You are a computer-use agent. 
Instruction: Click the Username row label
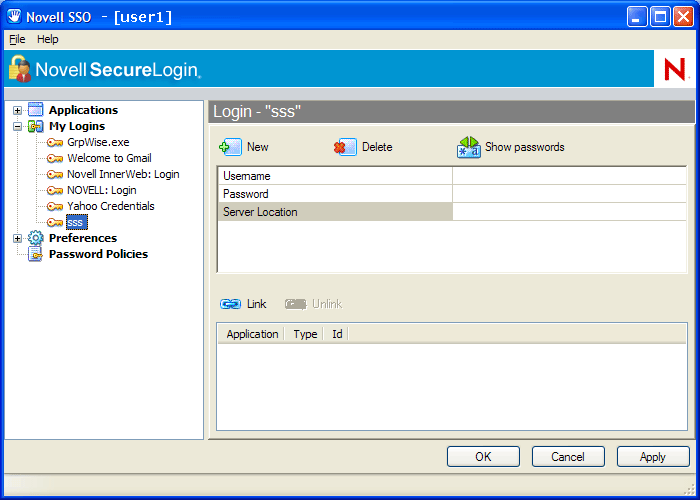pos(335,176)
